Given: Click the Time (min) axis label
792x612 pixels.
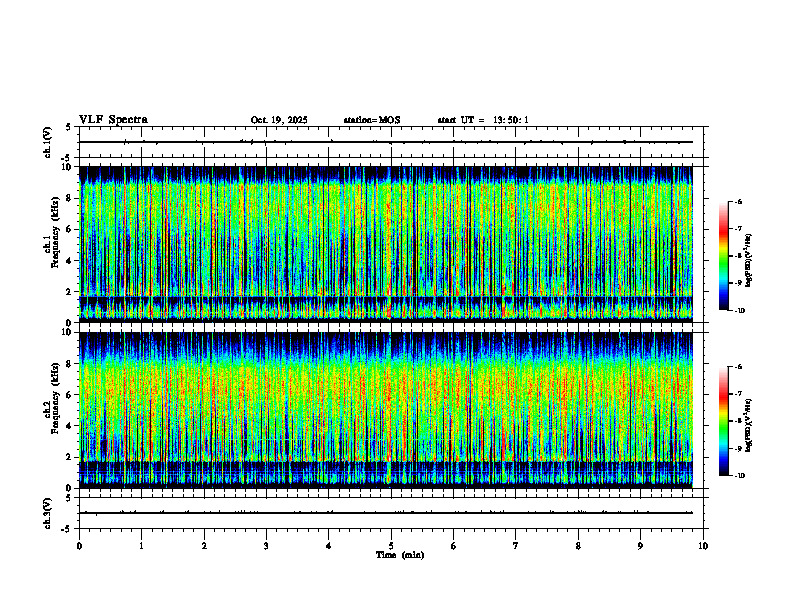Looking at the screenshot, I should click(x=400, y=555).
